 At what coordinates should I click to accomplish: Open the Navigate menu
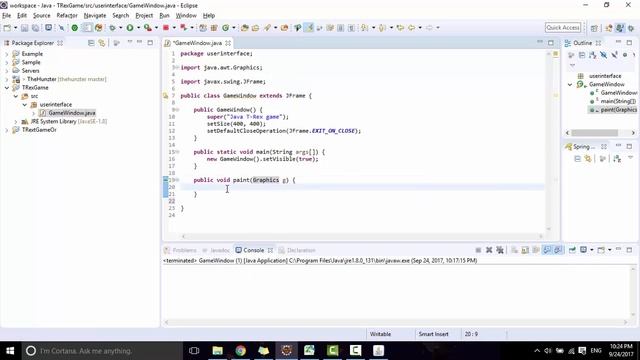tap(95, 16)
